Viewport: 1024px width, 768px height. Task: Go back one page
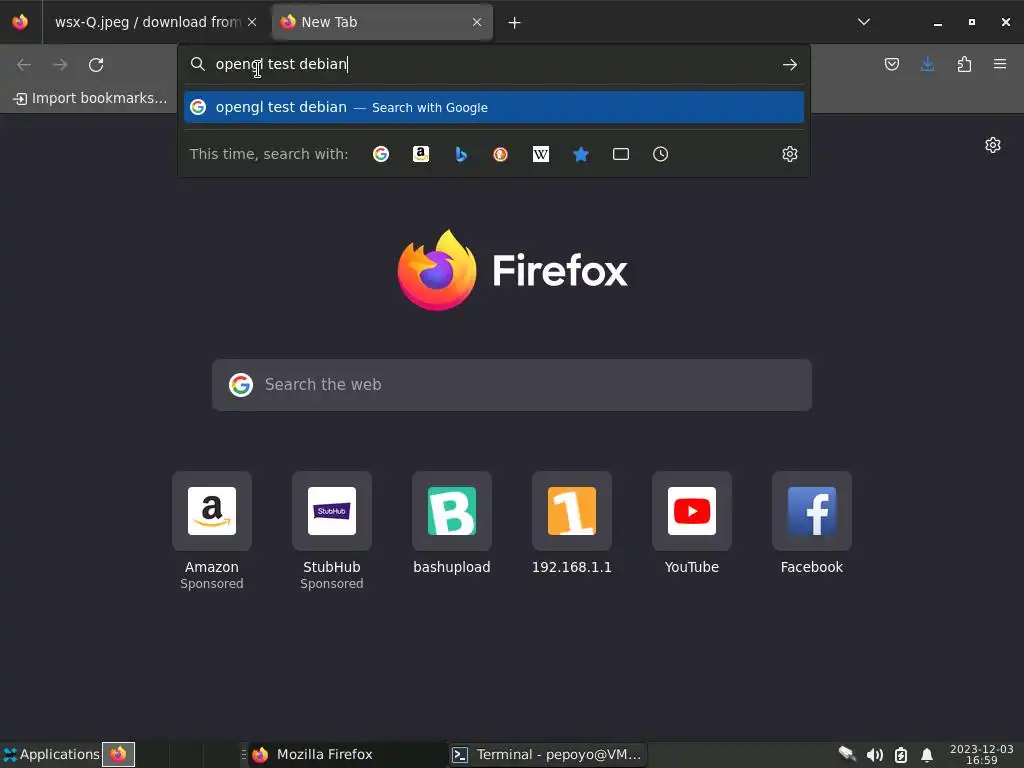tap(24, 65)
